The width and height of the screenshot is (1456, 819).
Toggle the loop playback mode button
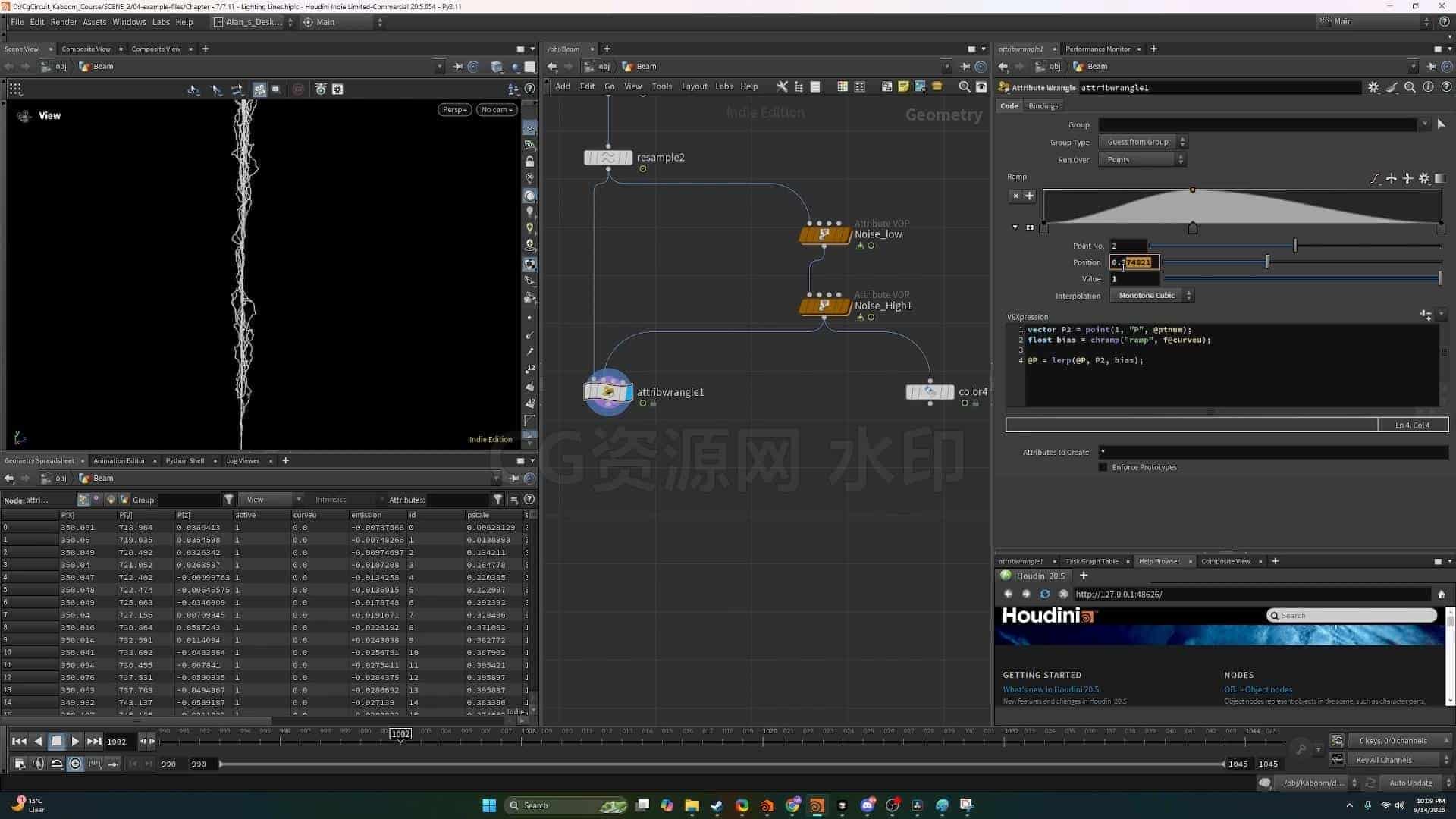56,764
